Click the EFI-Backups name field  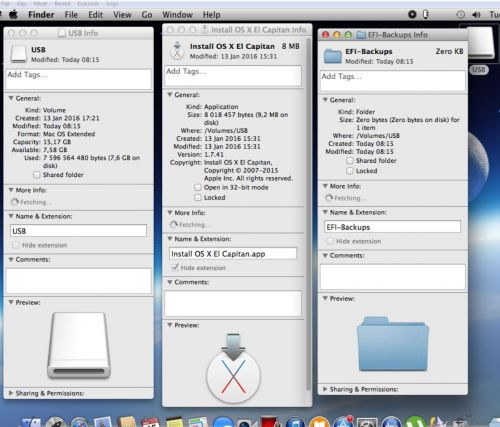392,227
